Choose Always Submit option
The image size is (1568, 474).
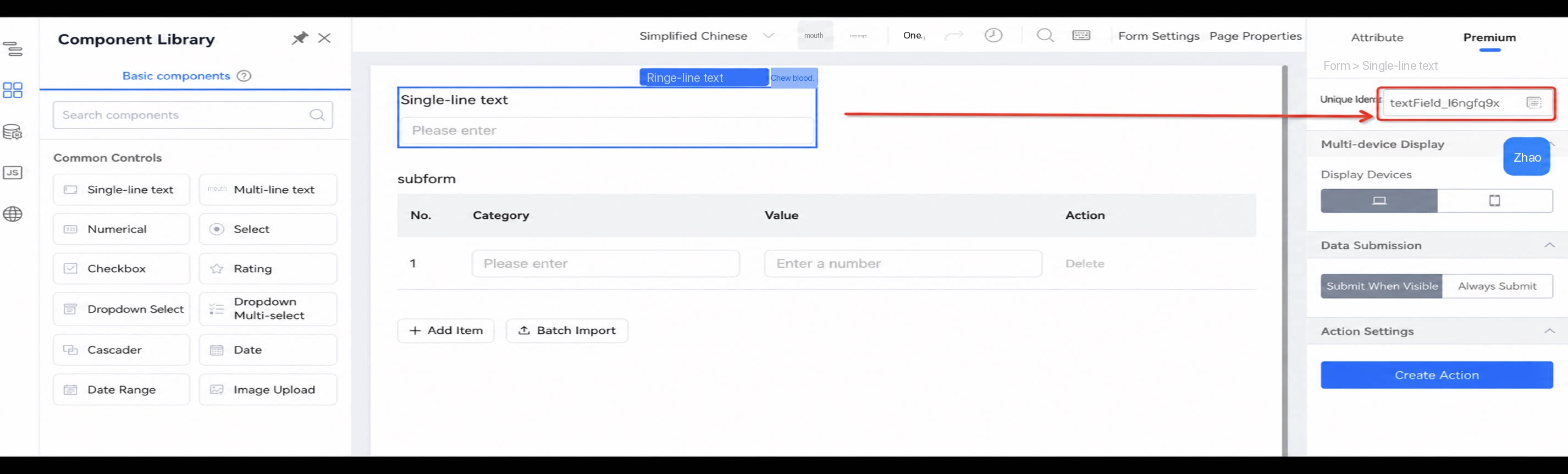(1498, 286)
